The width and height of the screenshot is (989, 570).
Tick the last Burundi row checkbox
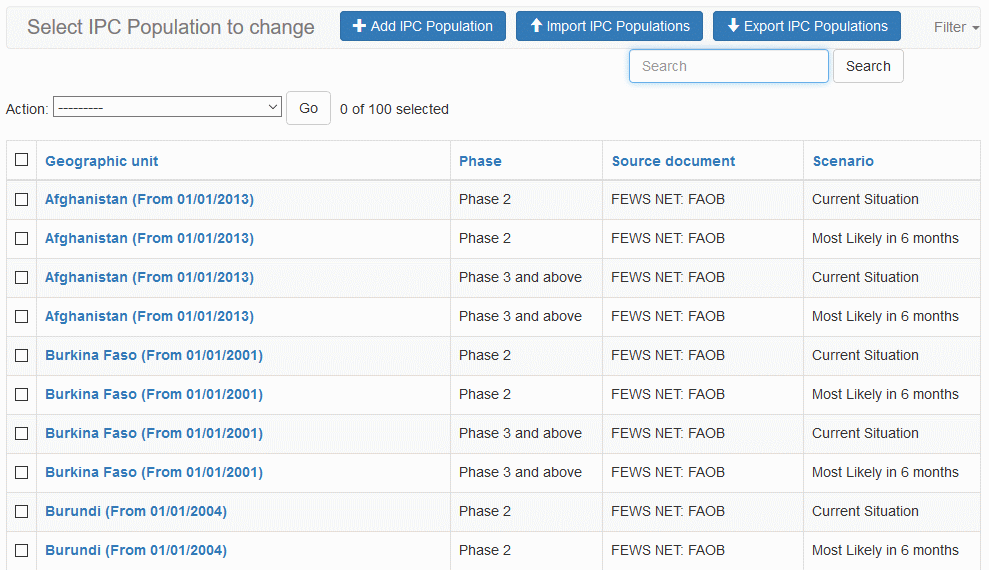coord(21,550)
